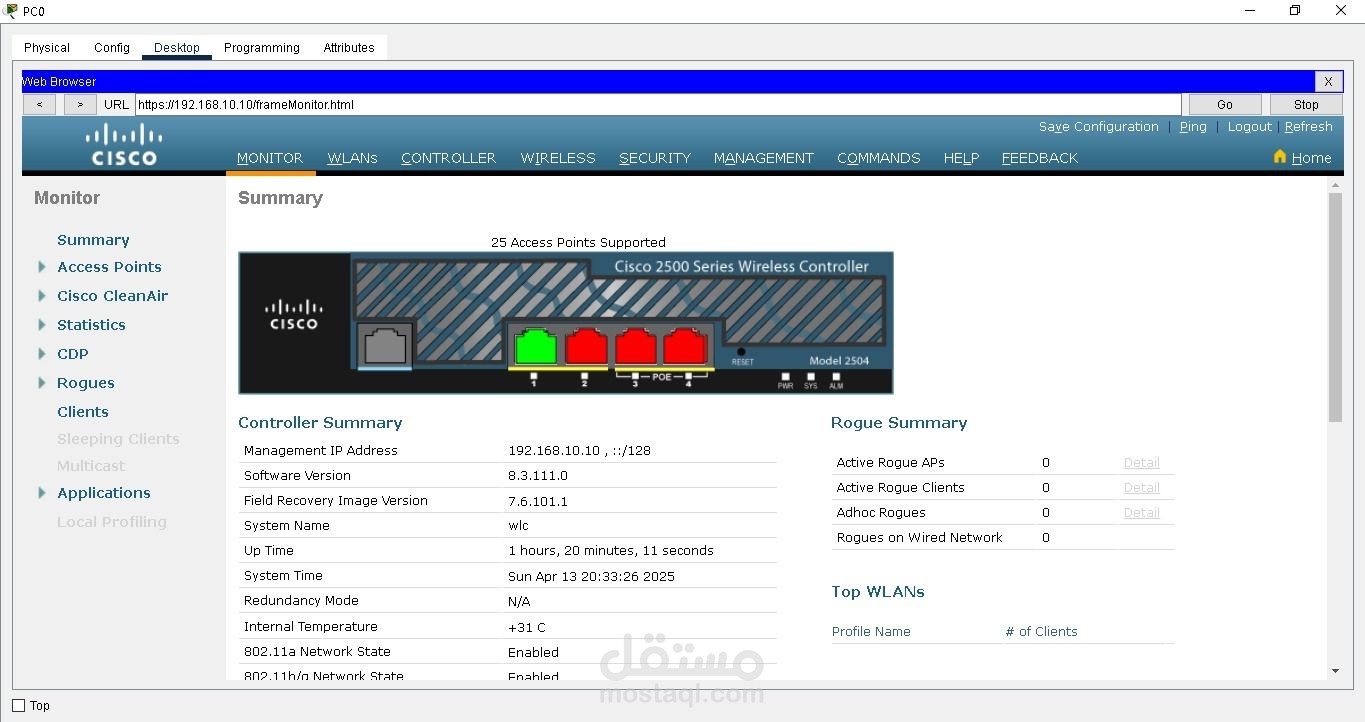This screenshot has width=1365, height=722.
Task: Click the URL address field
Action: click(658, 104)
